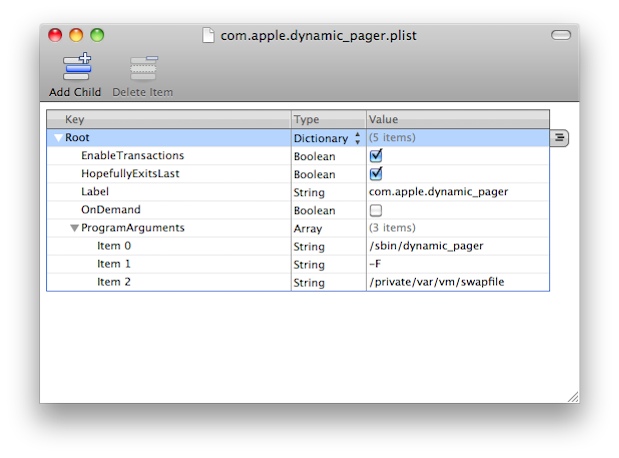Minimize the window with the yellow button
This screenshot has width=619, height=458.
(76, 35)
